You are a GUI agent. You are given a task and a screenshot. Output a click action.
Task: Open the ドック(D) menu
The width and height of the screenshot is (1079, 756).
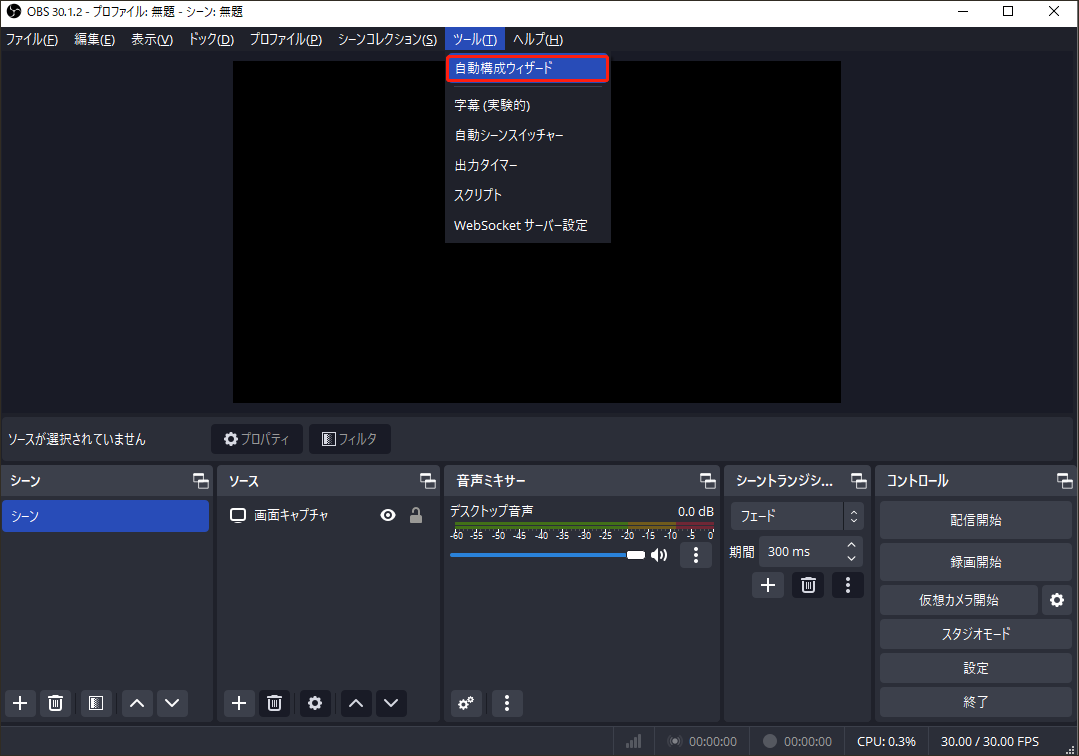[211, 39]
